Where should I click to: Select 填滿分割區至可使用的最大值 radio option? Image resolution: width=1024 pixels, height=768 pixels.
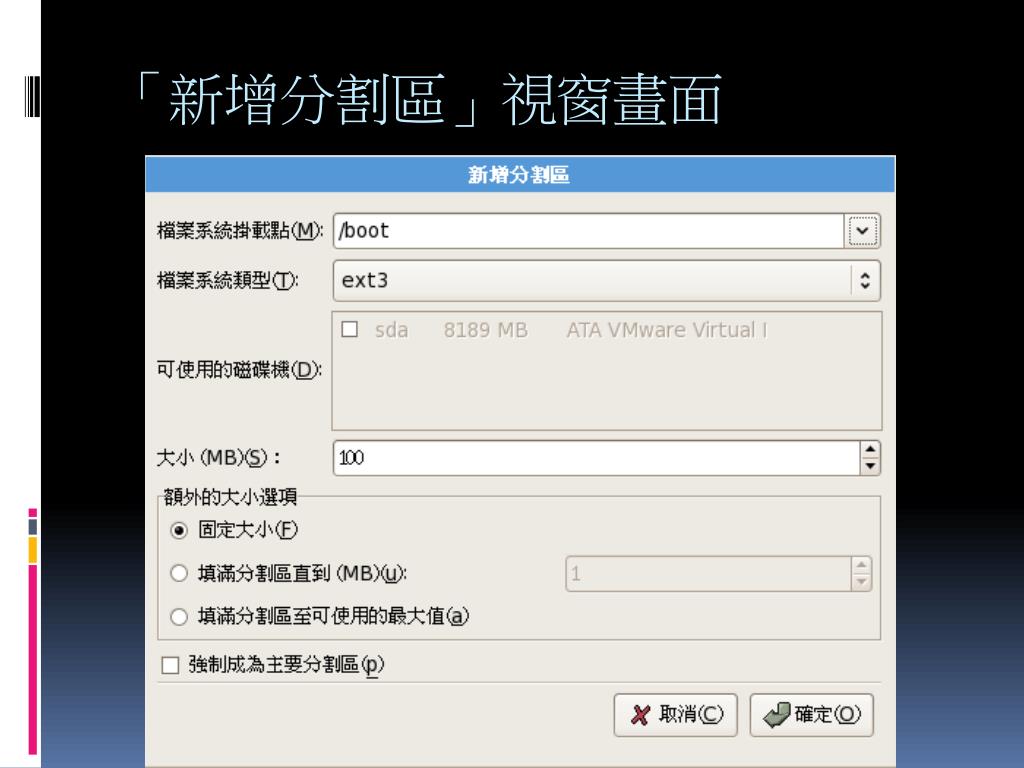[x=179, y=616]
